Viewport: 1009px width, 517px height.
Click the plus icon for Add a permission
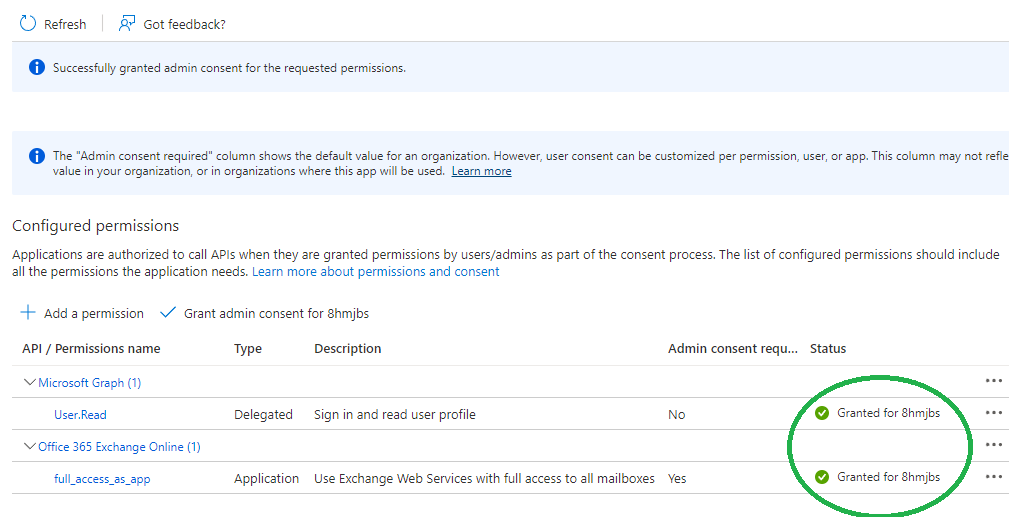[x=28, y=313]
